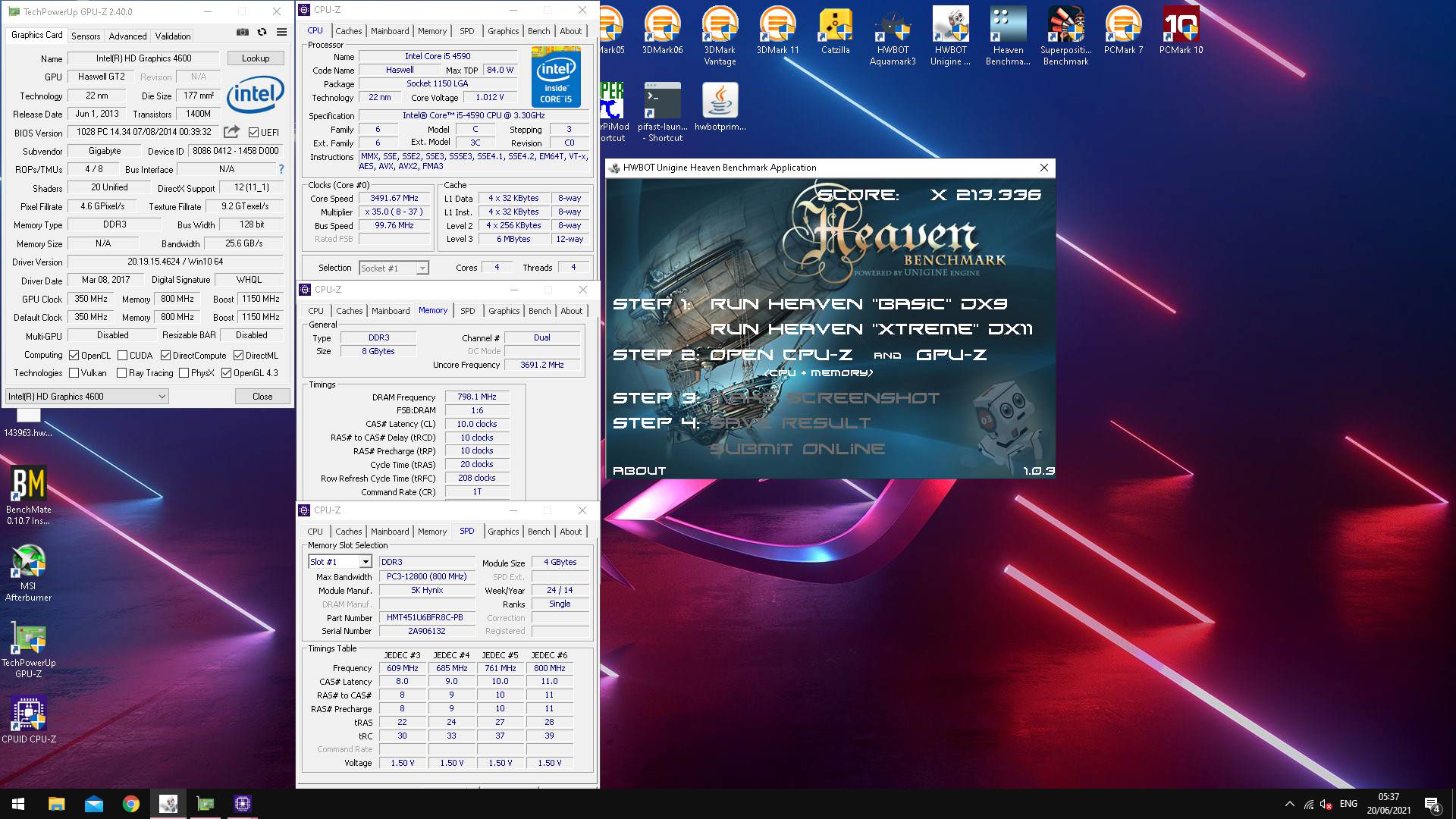The width and height of the screenshot is (1456, 819).
Task: Open Superposition Benchmark desktop icon
Action: point(1065,36)
